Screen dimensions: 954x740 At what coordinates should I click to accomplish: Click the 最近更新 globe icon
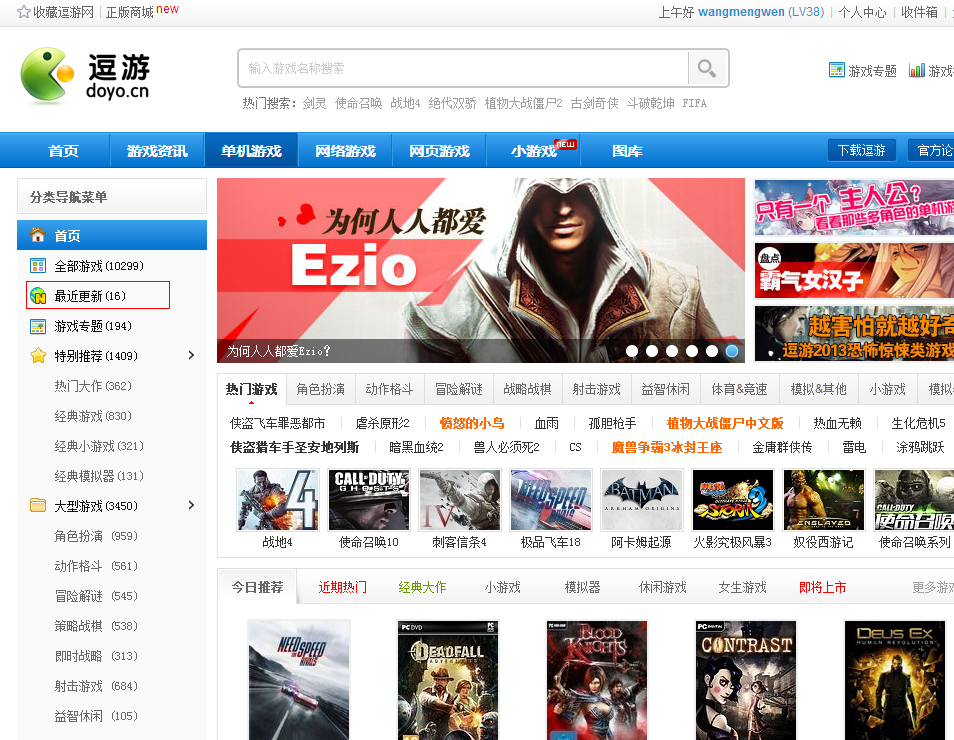tap(38, 296)
